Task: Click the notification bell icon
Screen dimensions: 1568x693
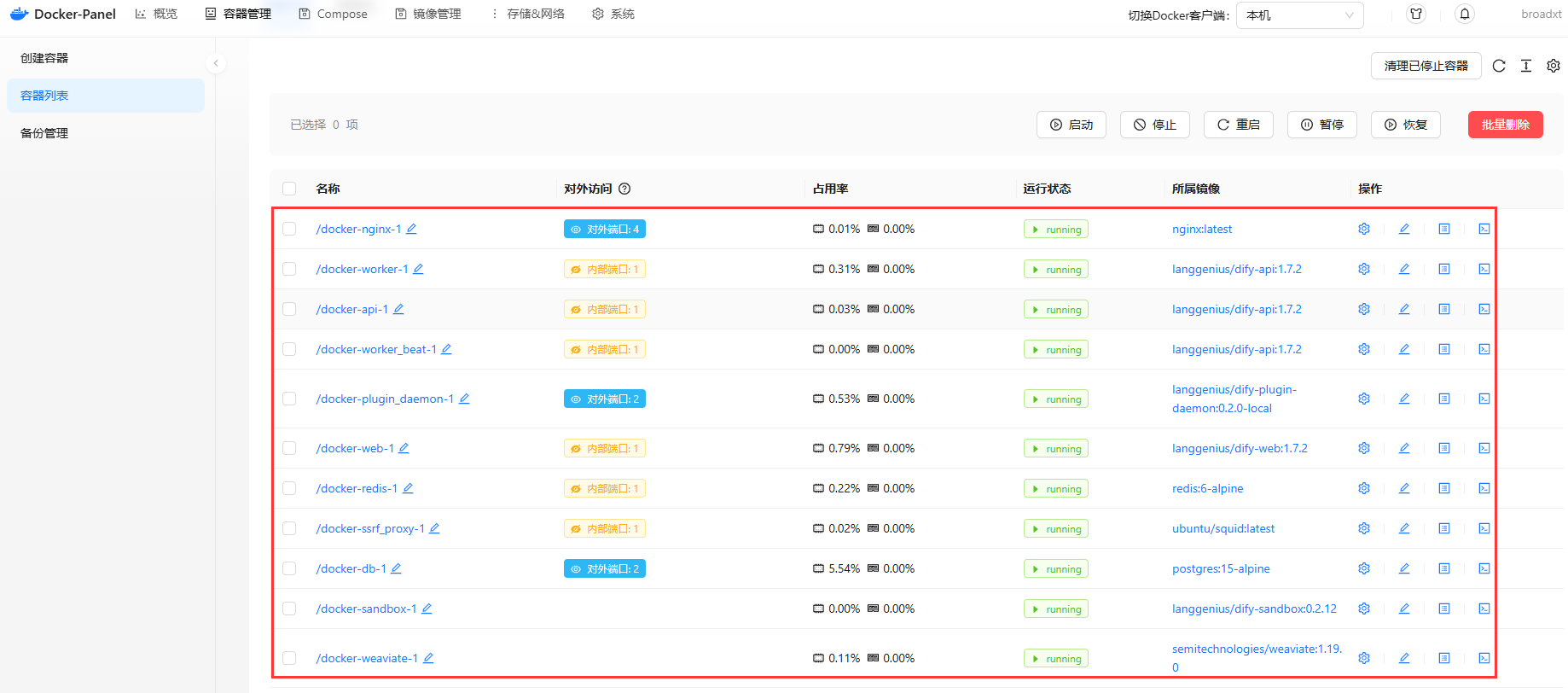Action: [1465, 15]
